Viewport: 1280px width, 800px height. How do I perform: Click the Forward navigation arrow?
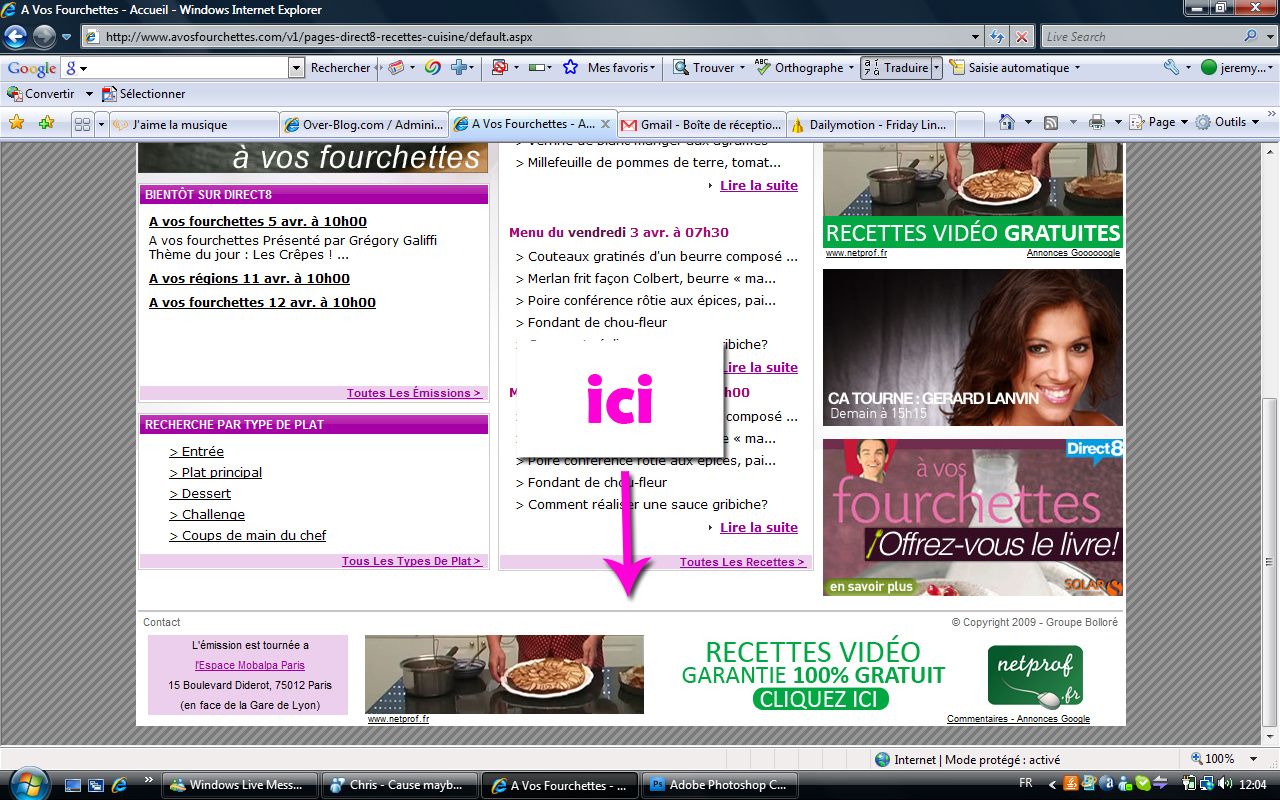coord(44,37)
